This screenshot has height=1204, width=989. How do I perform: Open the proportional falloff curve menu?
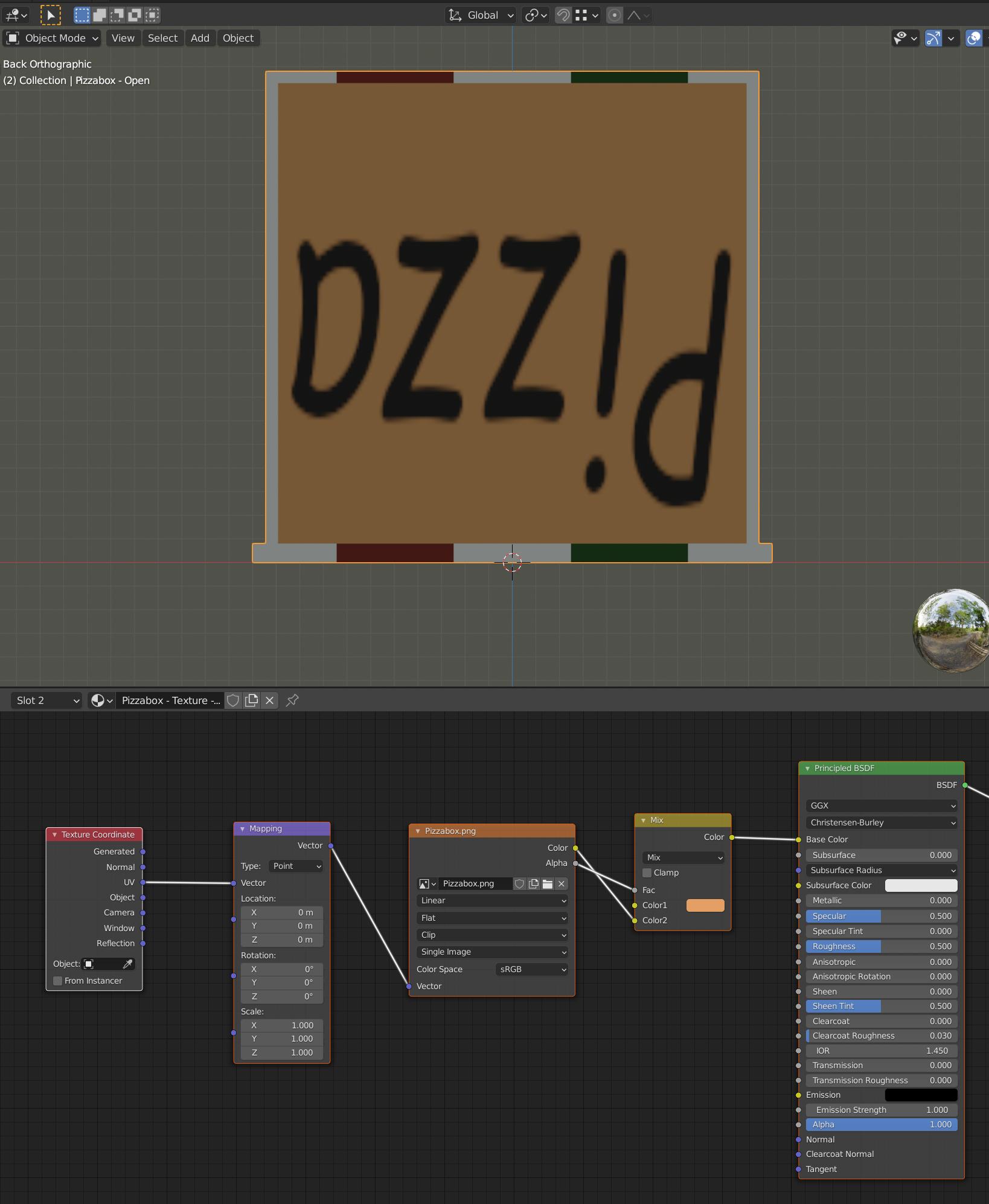[x=638, y=15]
